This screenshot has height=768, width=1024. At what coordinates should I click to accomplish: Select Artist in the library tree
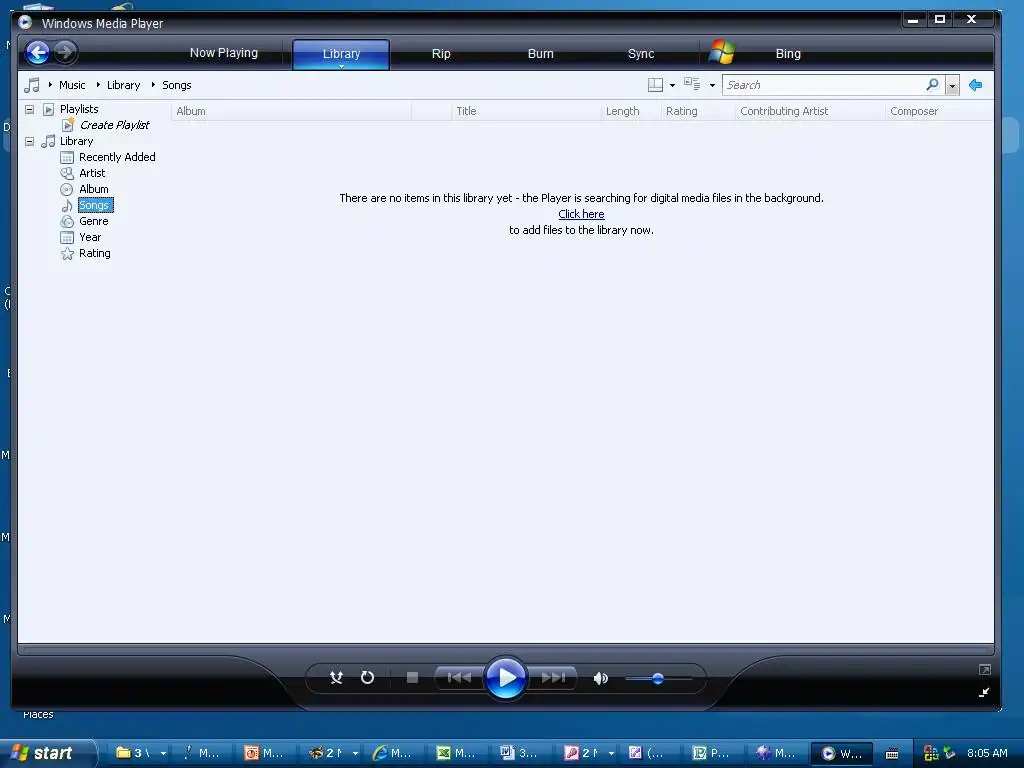(x=92, y=173)
